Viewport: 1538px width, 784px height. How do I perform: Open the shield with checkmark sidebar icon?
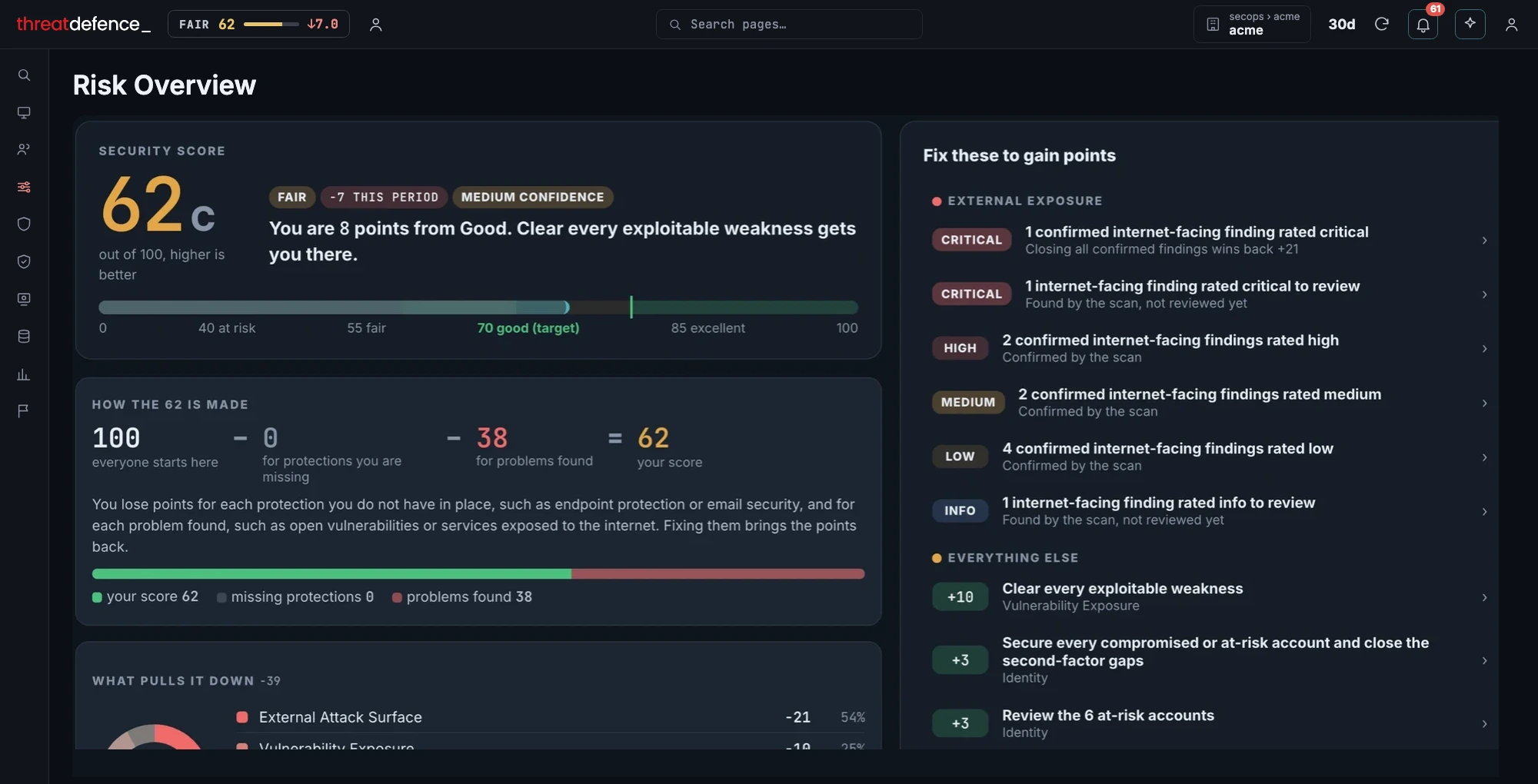(x=24, y=261)
